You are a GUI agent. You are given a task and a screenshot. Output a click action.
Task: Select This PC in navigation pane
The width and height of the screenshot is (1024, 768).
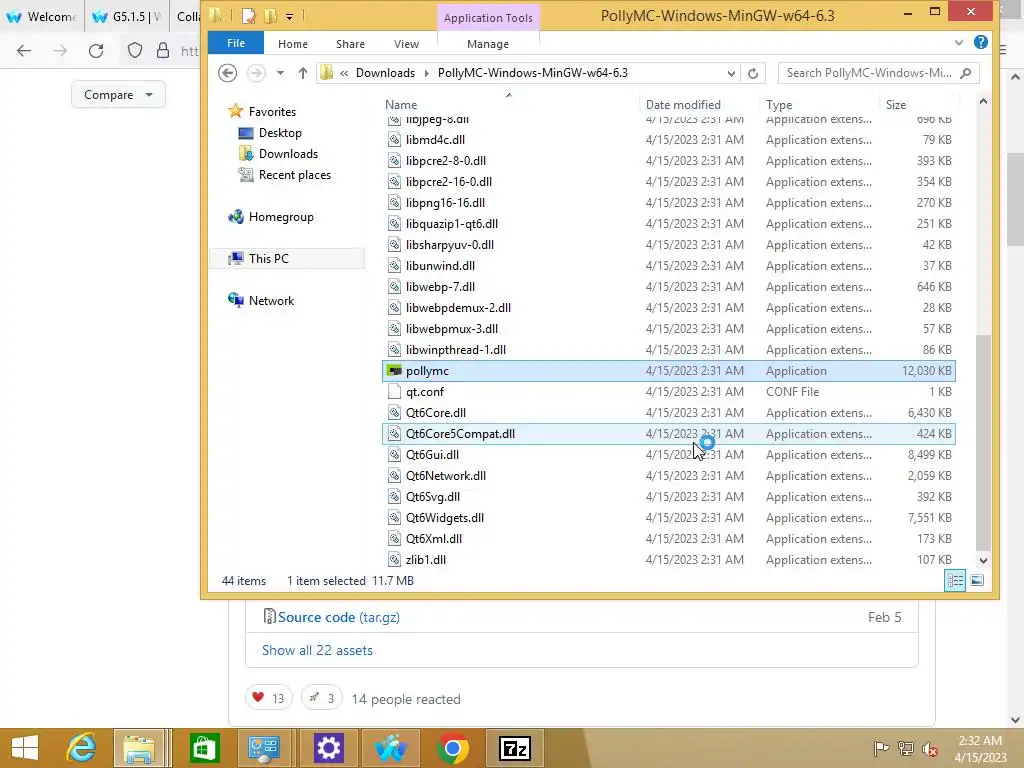click(x=287, y=259)
